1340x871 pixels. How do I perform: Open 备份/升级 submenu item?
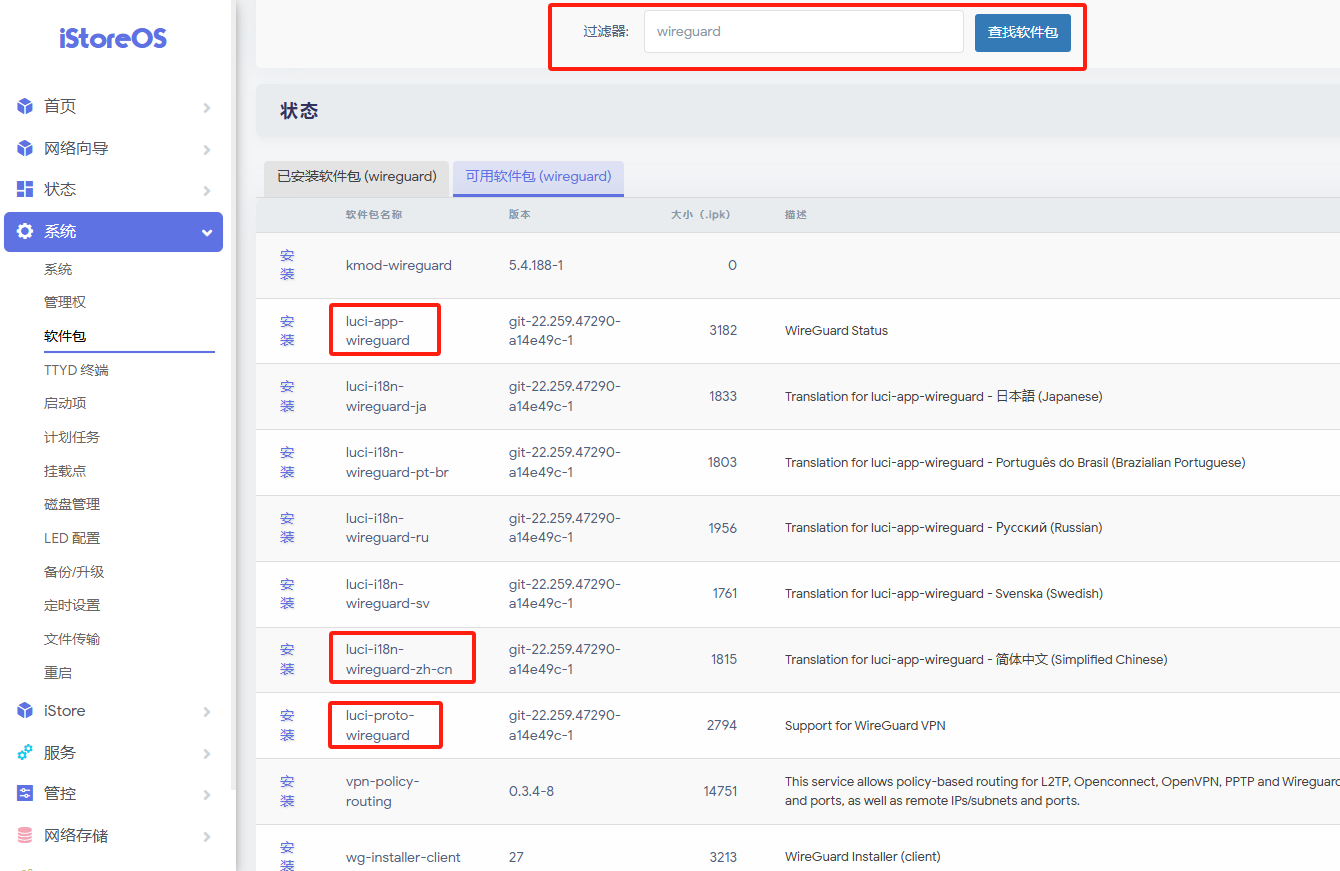click(x=74, y=572)
